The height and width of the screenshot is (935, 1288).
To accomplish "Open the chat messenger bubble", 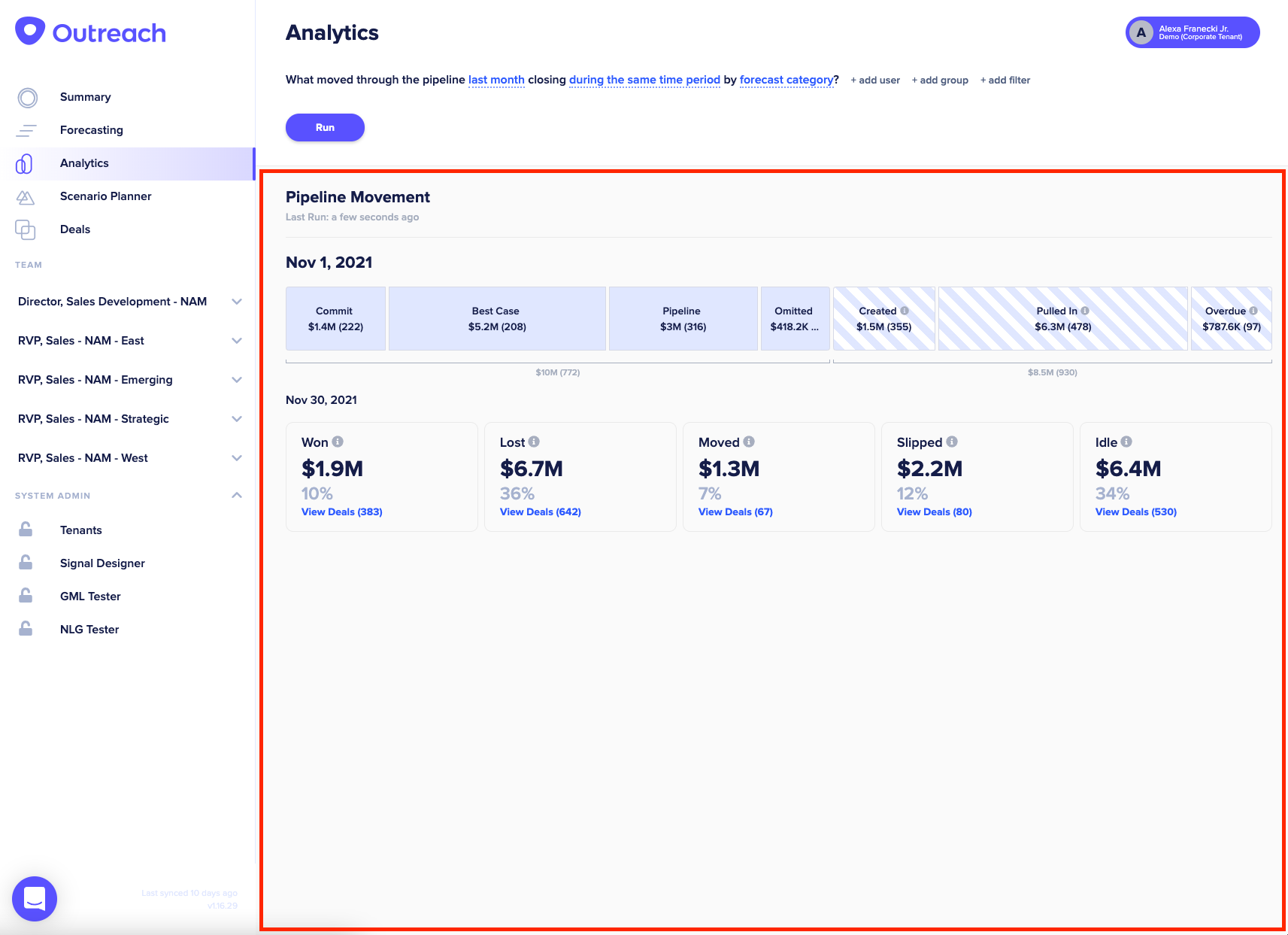I will [x=35, y=899].
